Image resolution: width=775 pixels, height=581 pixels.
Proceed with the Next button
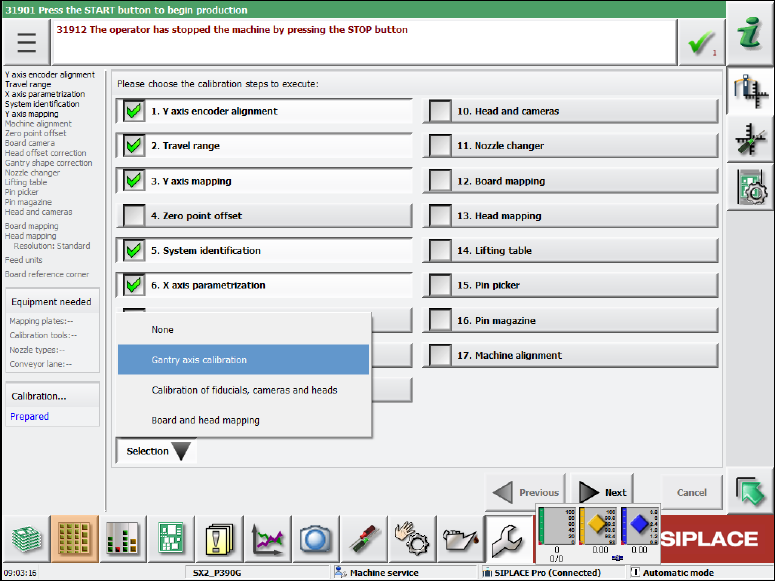(602, 492)
